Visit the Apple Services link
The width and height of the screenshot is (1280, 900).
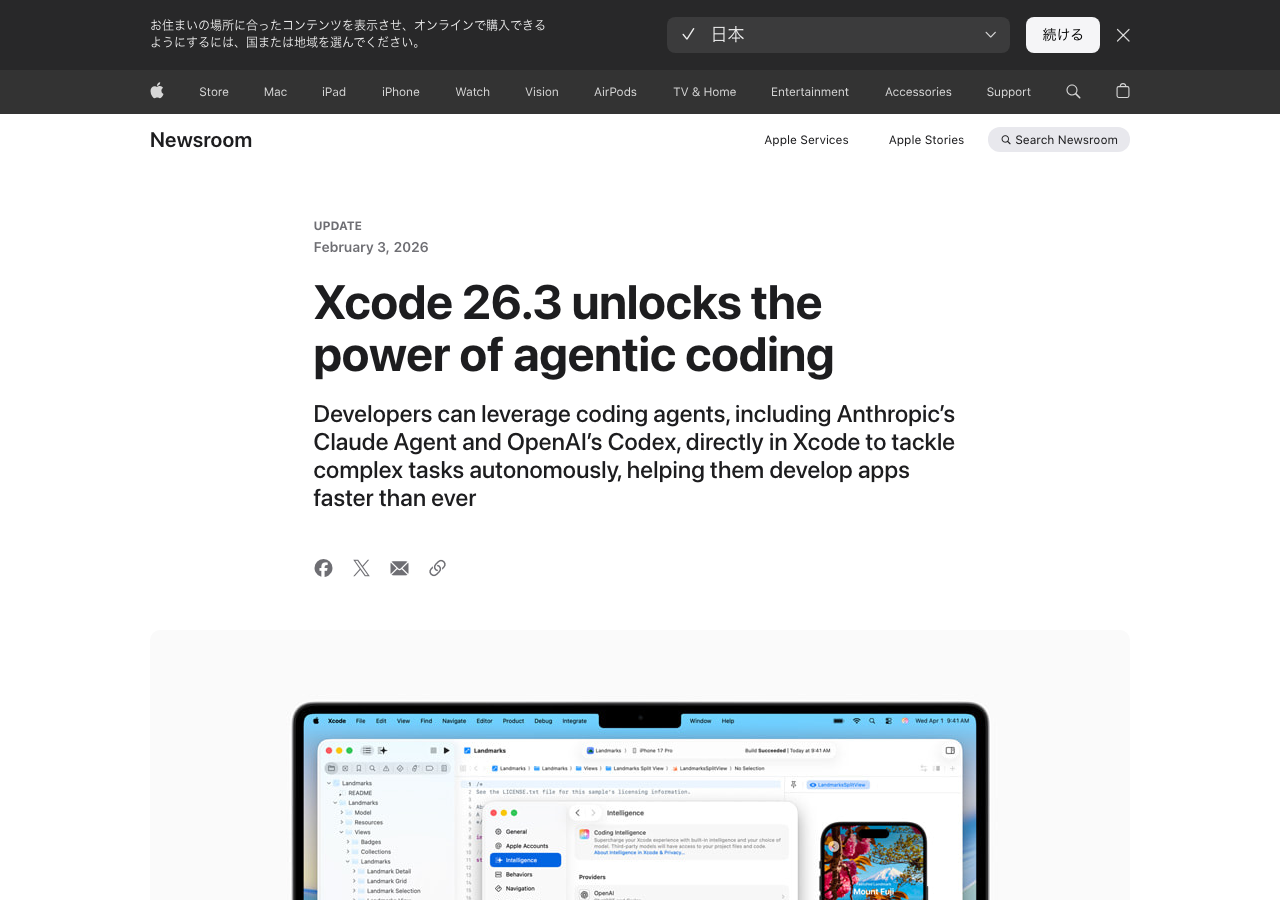pos(806,140)
